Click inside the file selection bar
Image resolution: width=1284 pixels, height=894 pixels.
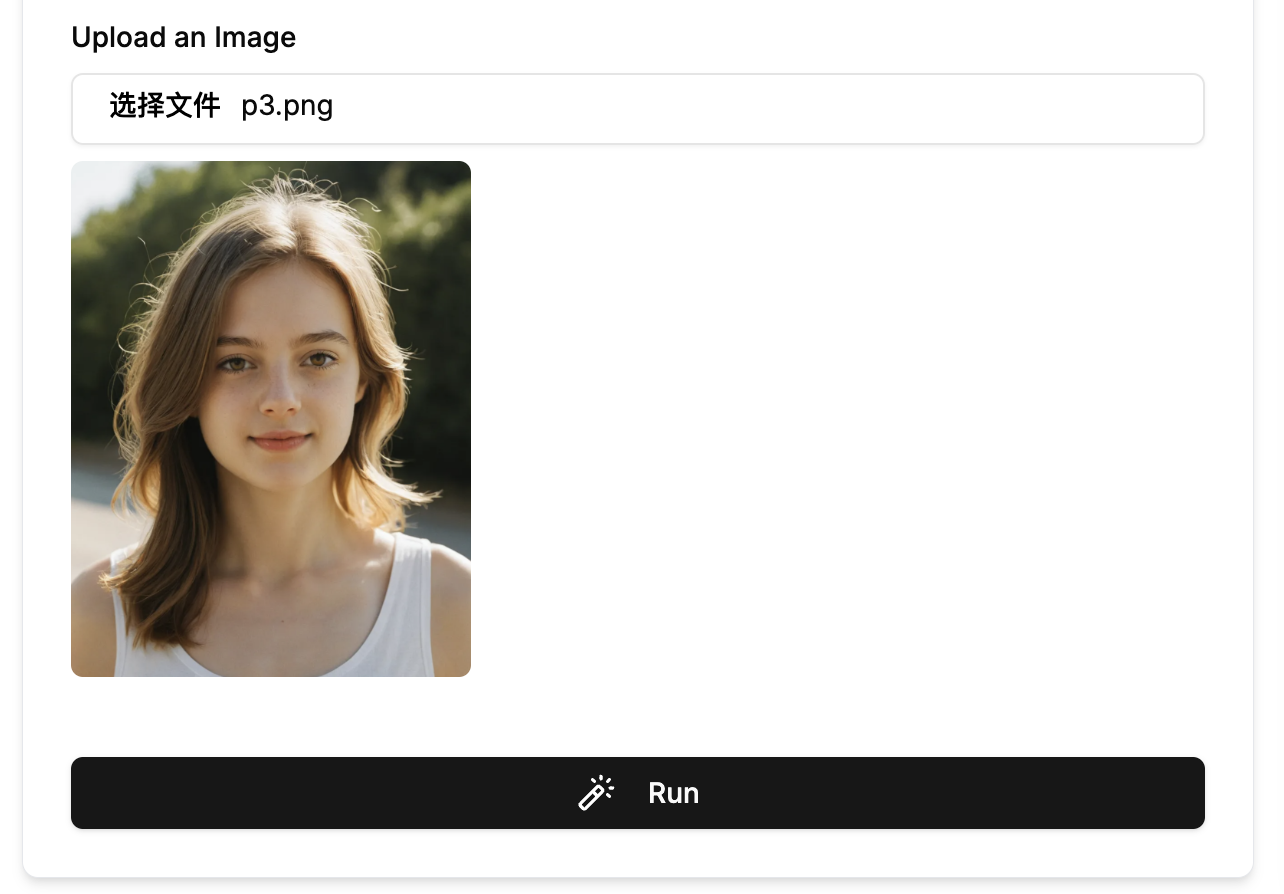pos(638,108)
